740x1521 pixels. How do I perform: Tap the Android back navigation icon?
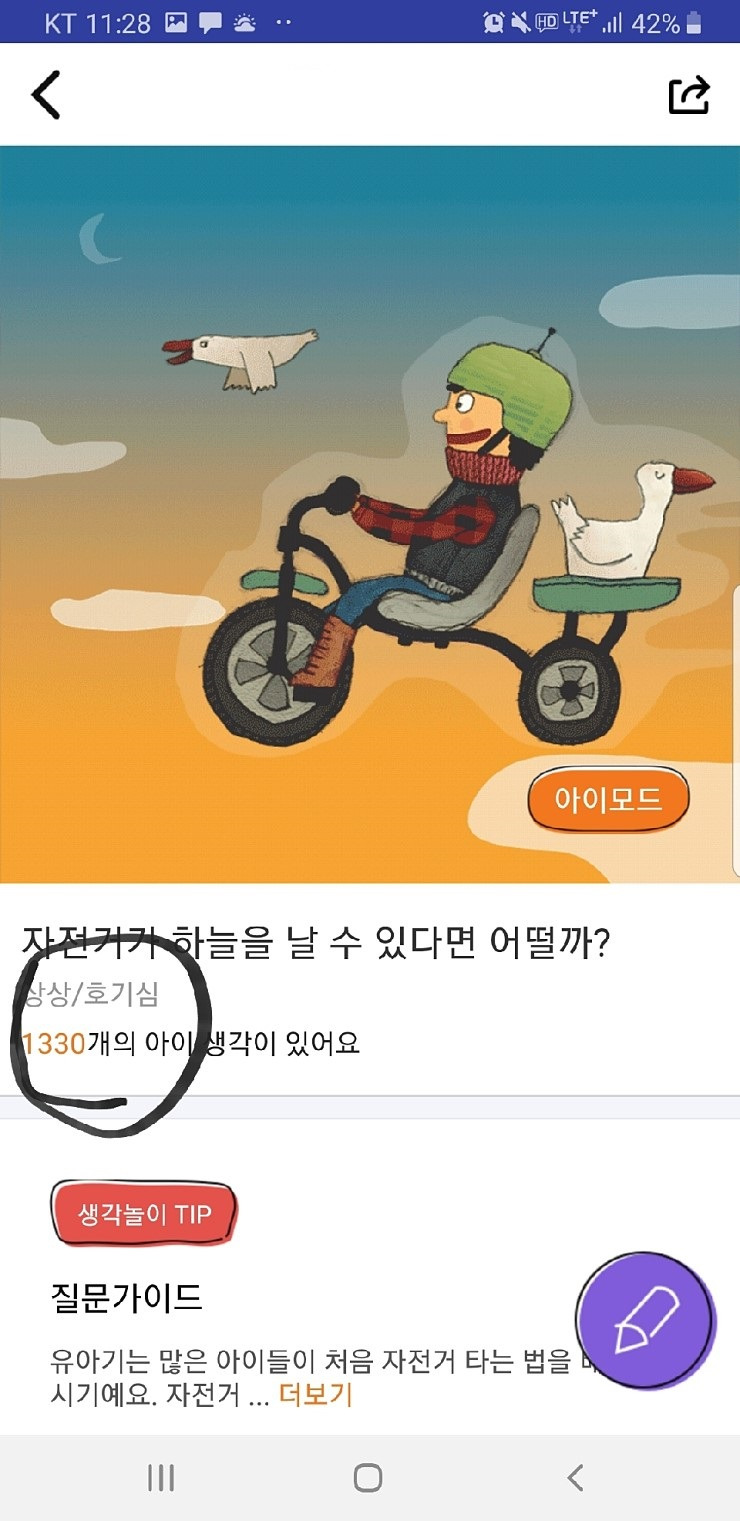pos(575,1478)
